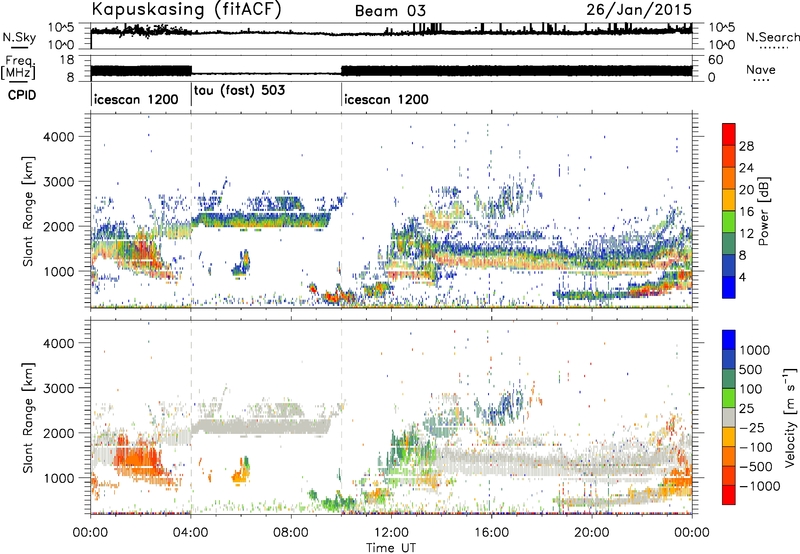The image size is (800, 554).
Task: Click the "3000" tick of the velocity panel
Action: pyautogui.click(x=58, y=388)
